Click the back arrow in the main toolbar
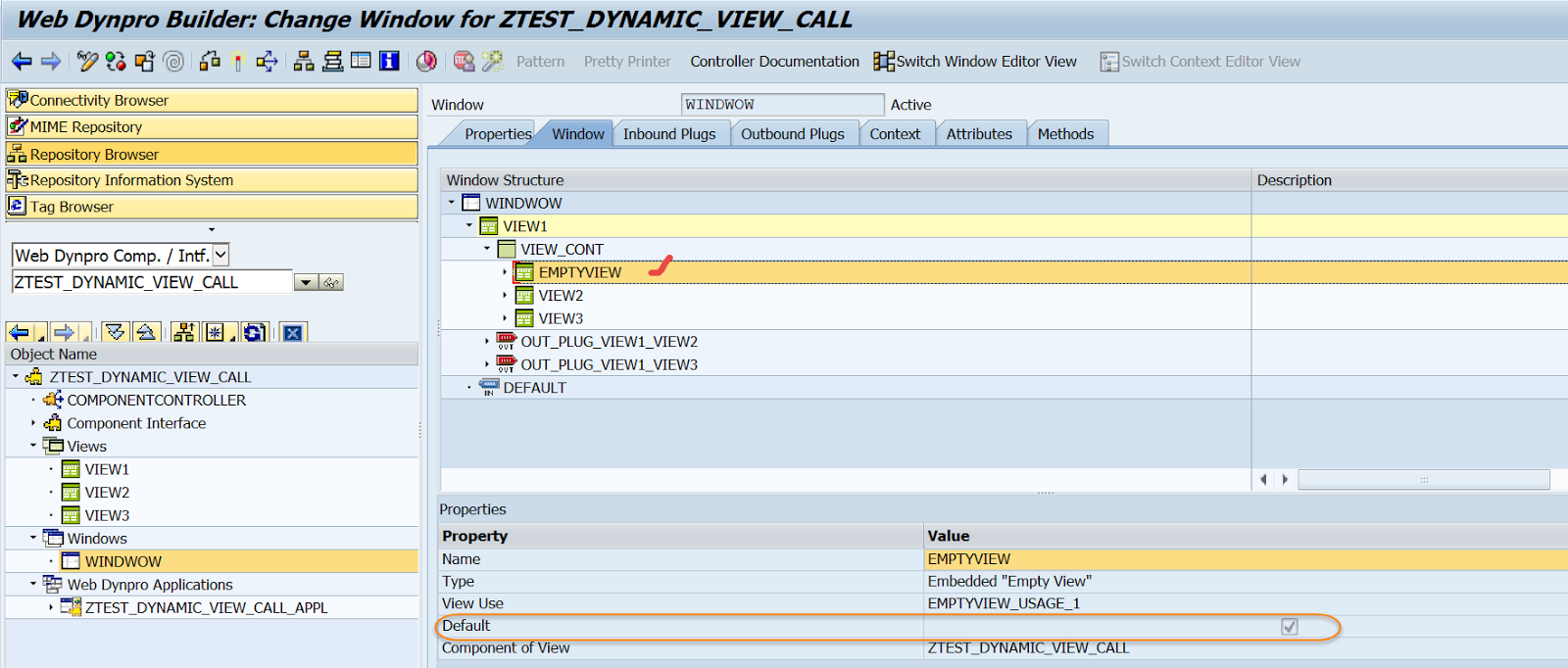 (x=22, y=62)
